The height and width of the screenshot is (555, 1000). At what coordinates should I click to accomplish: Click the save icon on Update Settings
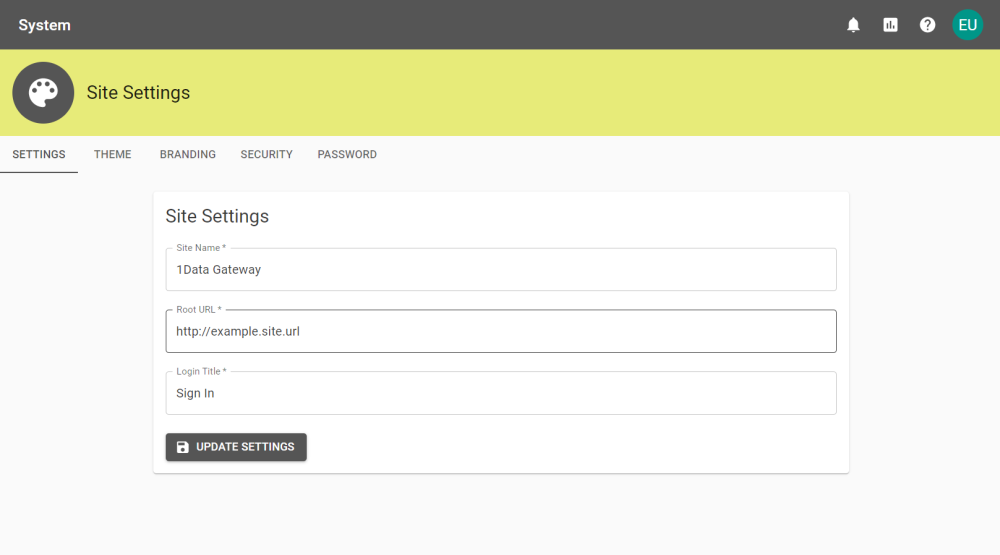click(x=182, y=447)
